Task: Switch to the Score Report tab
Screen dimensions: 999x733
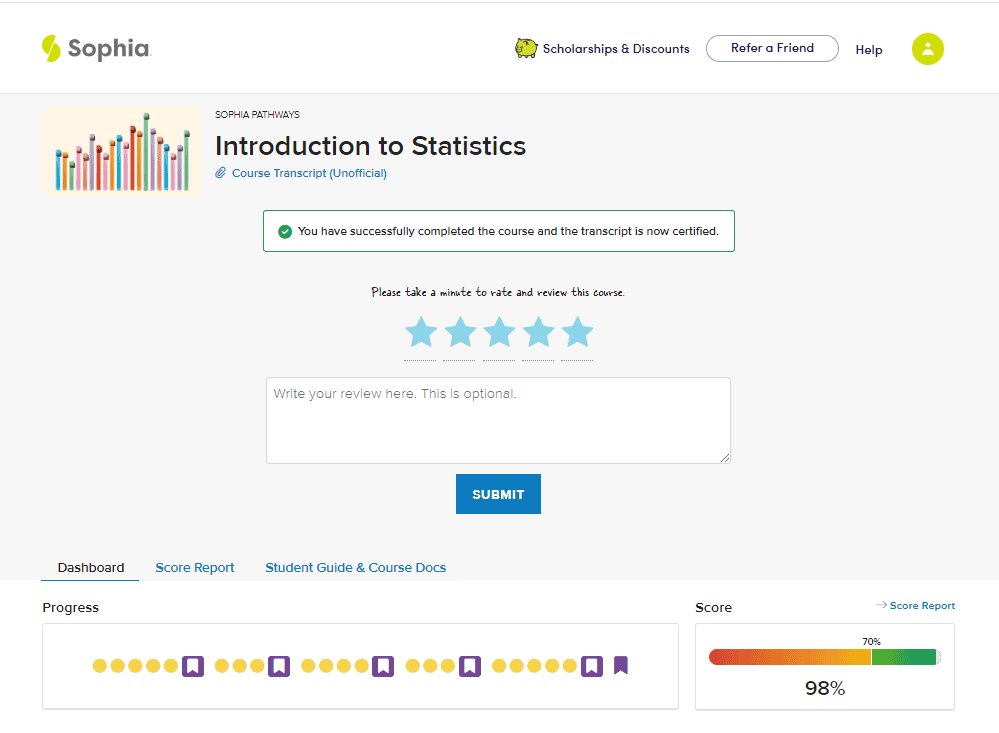Action: click(195, 567)
